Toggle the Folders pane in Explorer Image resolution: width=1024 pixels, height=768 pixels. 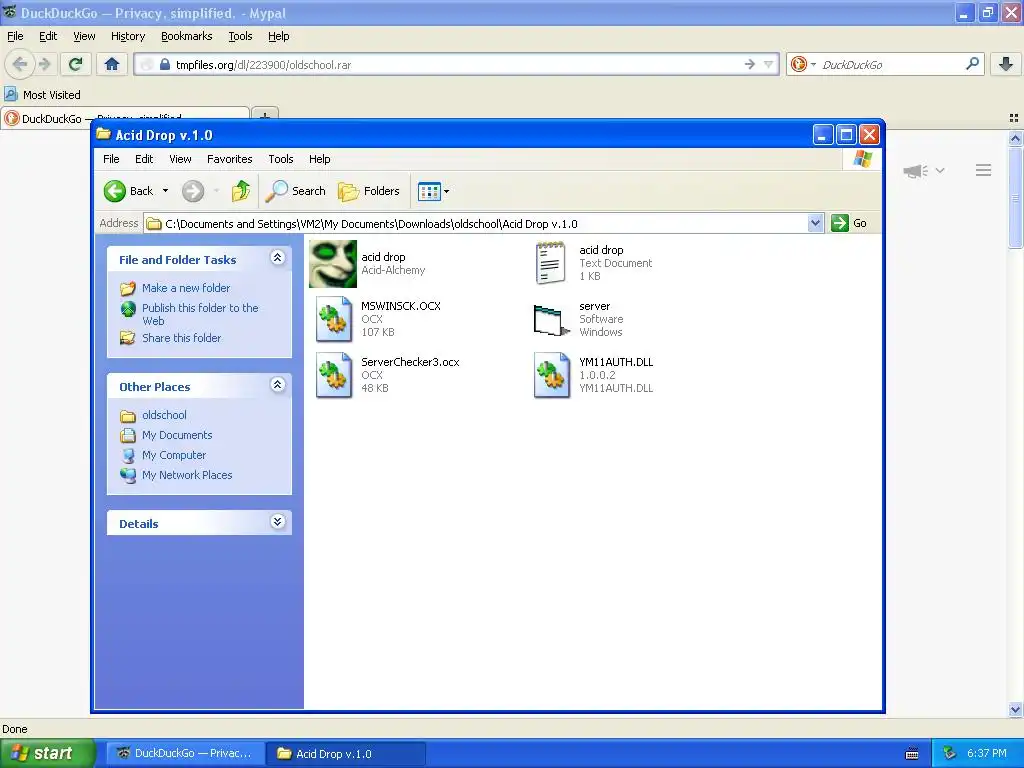coord(368,191)
